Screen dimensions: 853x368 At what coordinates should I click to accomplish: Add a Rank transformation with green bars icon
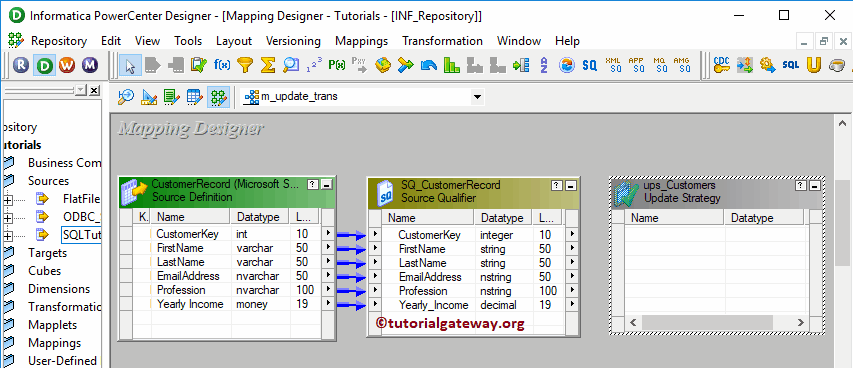click(x=452, y=65)
